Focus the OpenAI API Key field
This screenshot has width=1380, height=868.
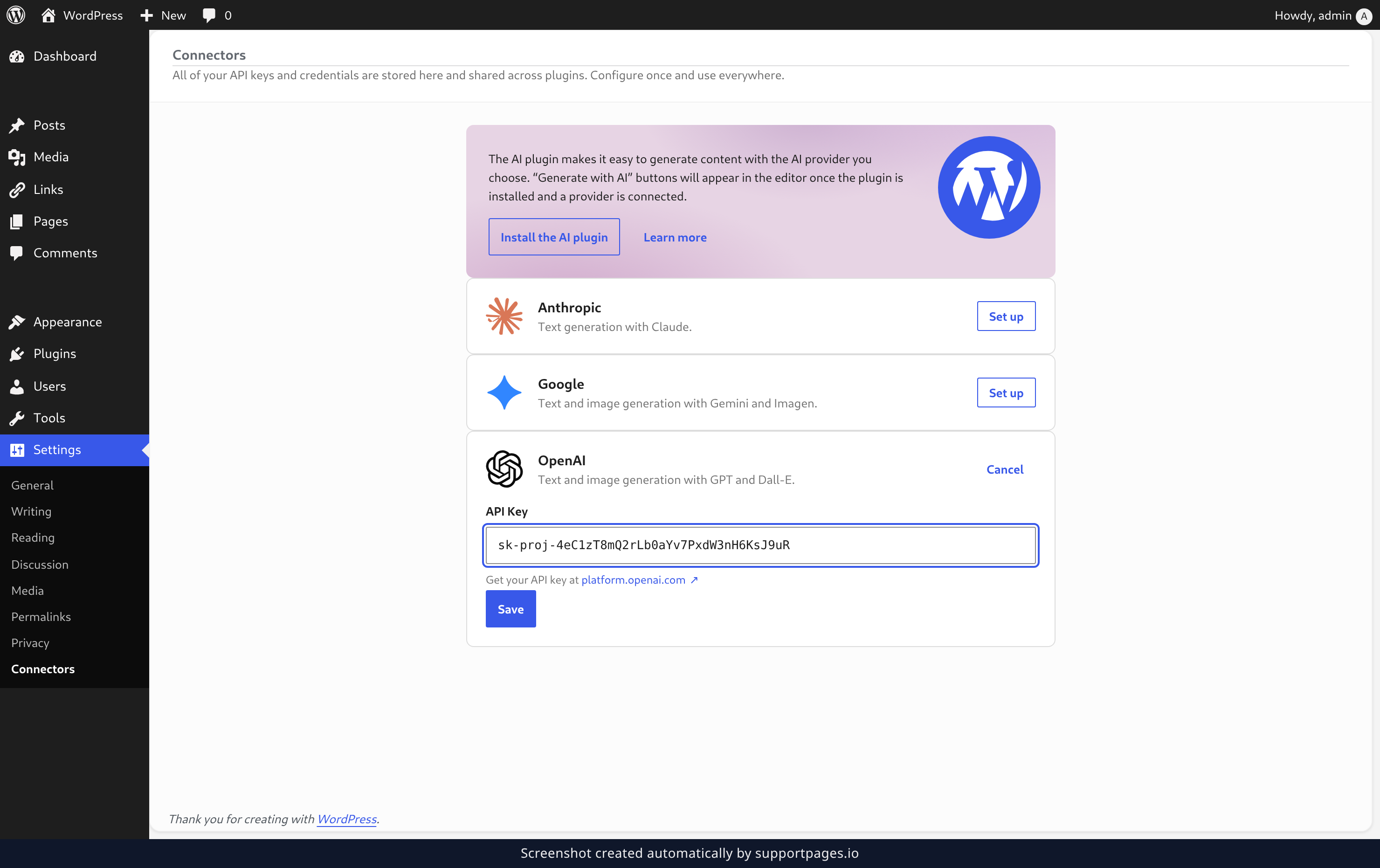pyautogui.click(x=760, y=545)
